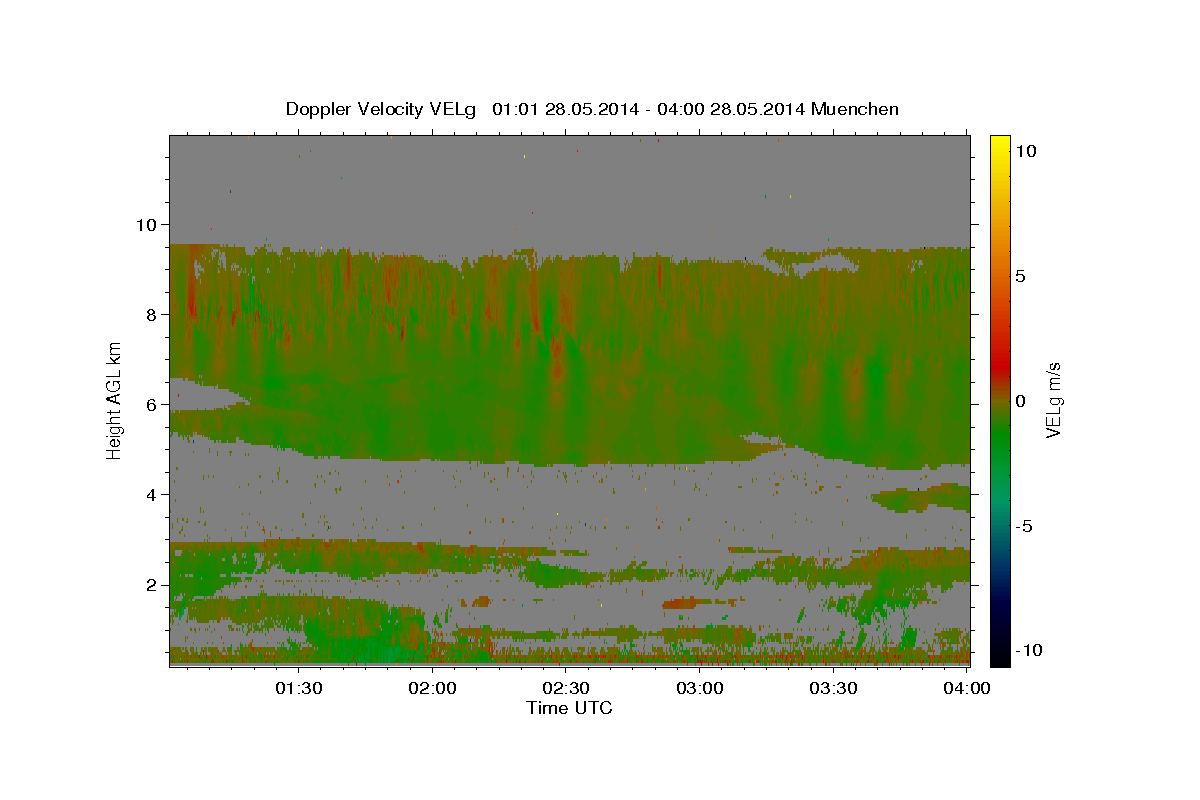Click the 04:00 time tick label
This screenshot has height=800, width=1200.
(x=967, y=688)
